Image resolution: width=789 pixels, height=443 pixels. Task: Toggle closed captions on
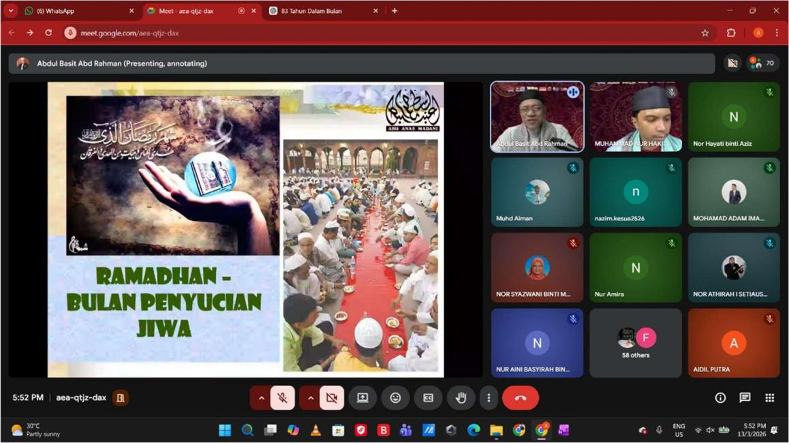428,398
